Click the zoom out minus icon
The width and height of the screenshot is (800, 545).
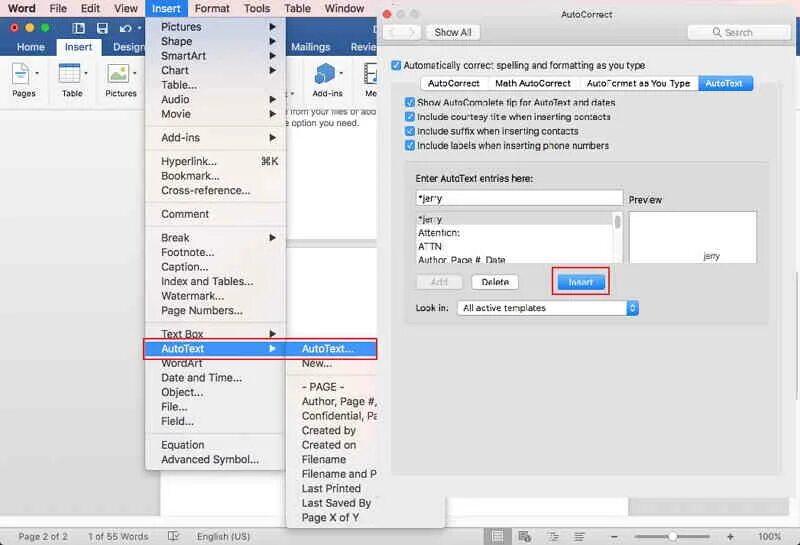coord(614,536)
